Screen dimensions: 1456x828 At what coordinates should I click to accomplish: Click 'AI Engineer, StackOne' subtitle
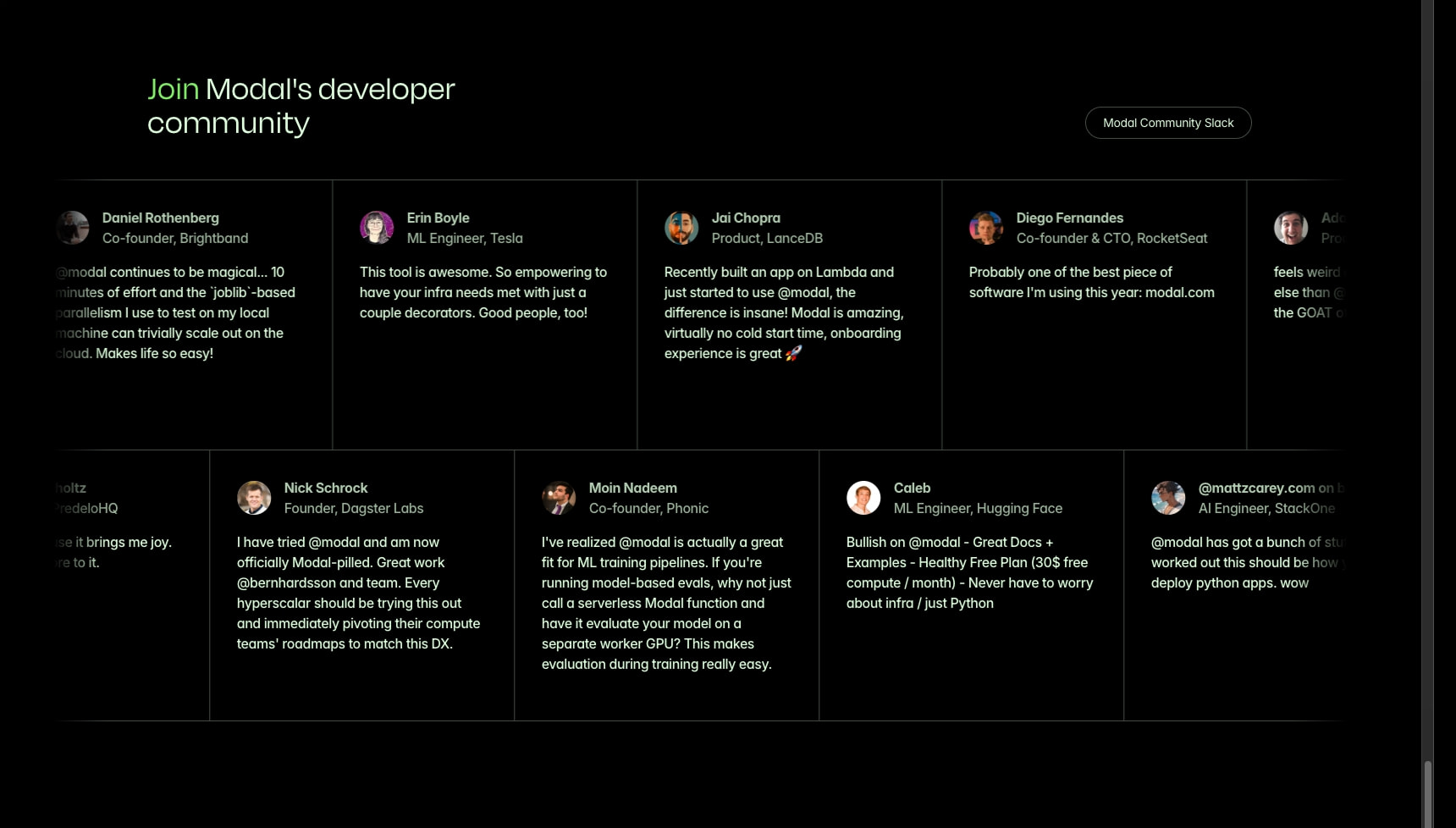[x=1266, y=508]
